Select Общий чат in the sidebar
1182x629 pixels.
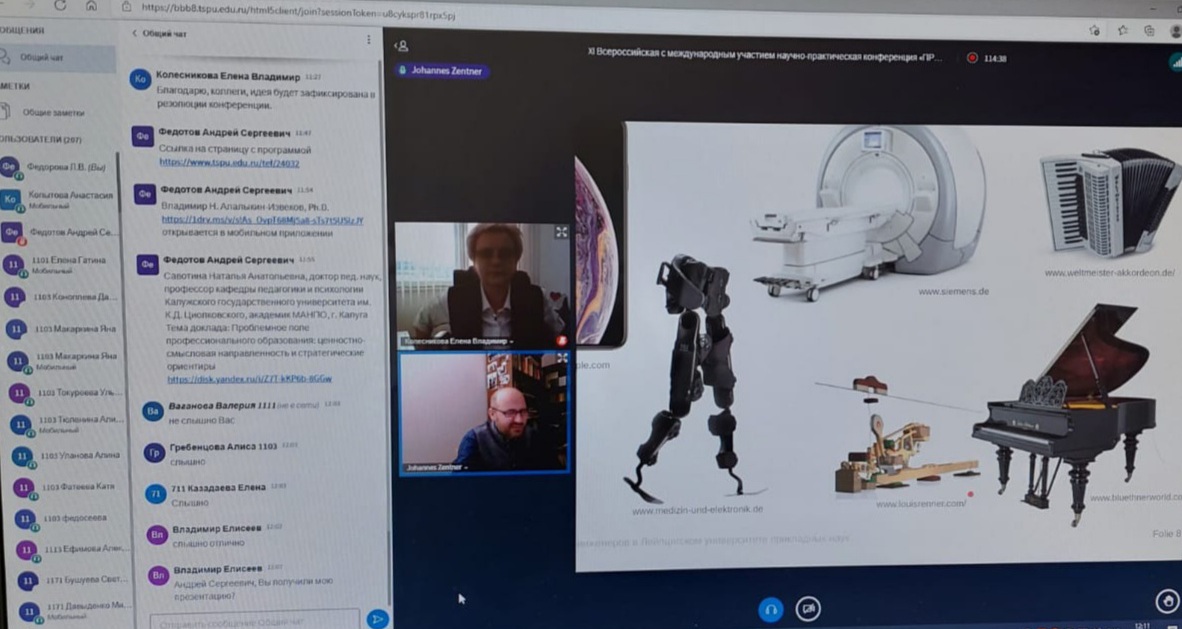click(42, 58)
